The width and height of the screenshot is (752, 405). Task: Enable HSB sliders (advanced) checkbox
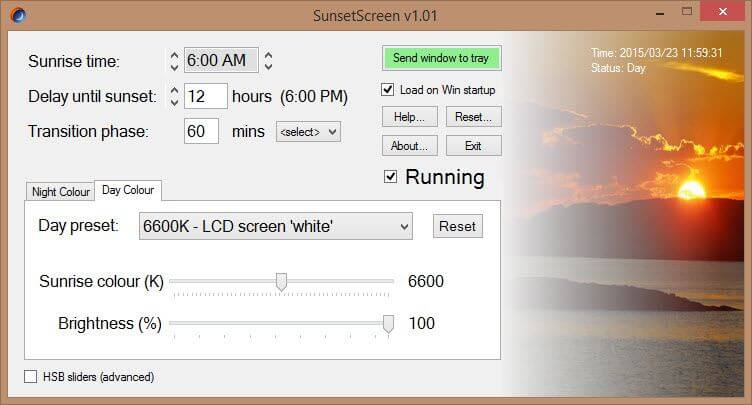coord(31,377)
